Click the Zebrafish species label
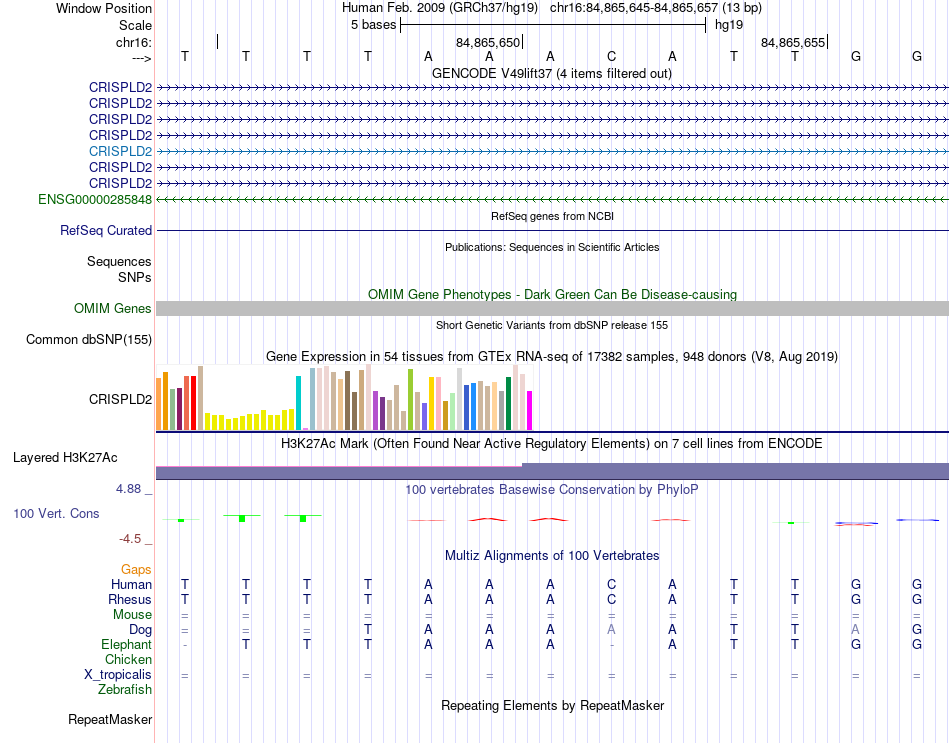The height and width of the screenshot is (743, 950). tap(125, 689)
